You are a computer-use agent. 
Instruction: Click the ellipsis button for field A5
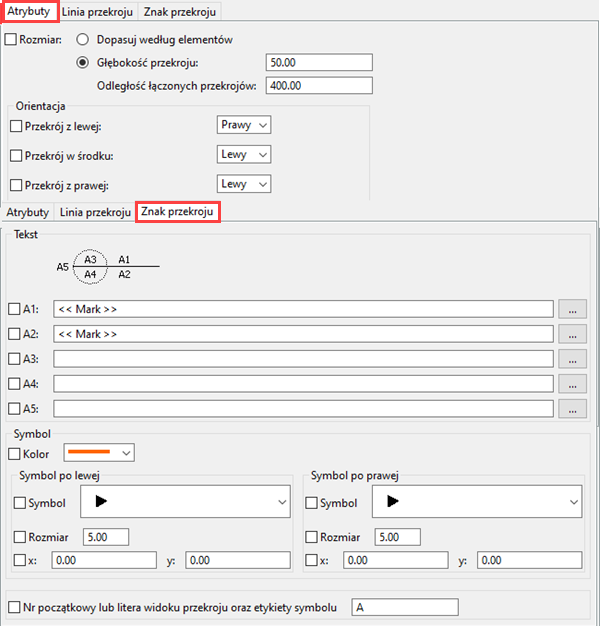572,409
